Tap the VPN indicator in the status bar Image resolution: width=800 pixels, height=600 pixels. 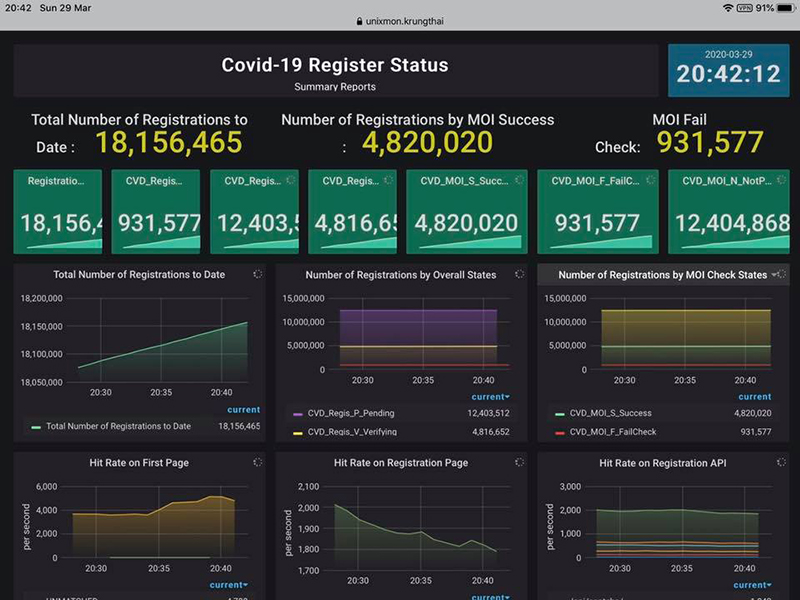(745, 8)
